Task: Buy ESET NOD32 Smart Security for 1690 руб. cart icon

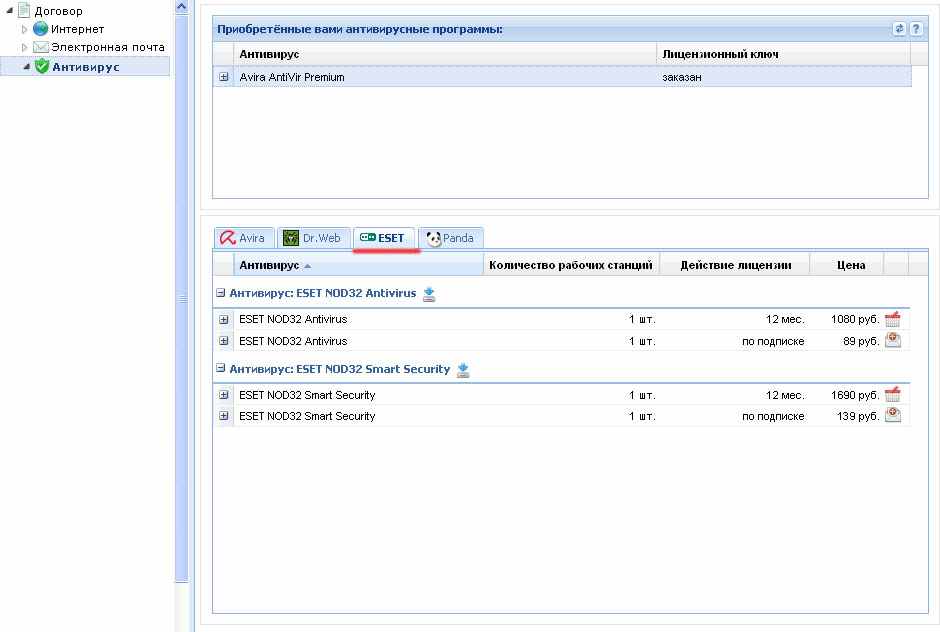Action: pyautogui.click(x=893, y=395)
